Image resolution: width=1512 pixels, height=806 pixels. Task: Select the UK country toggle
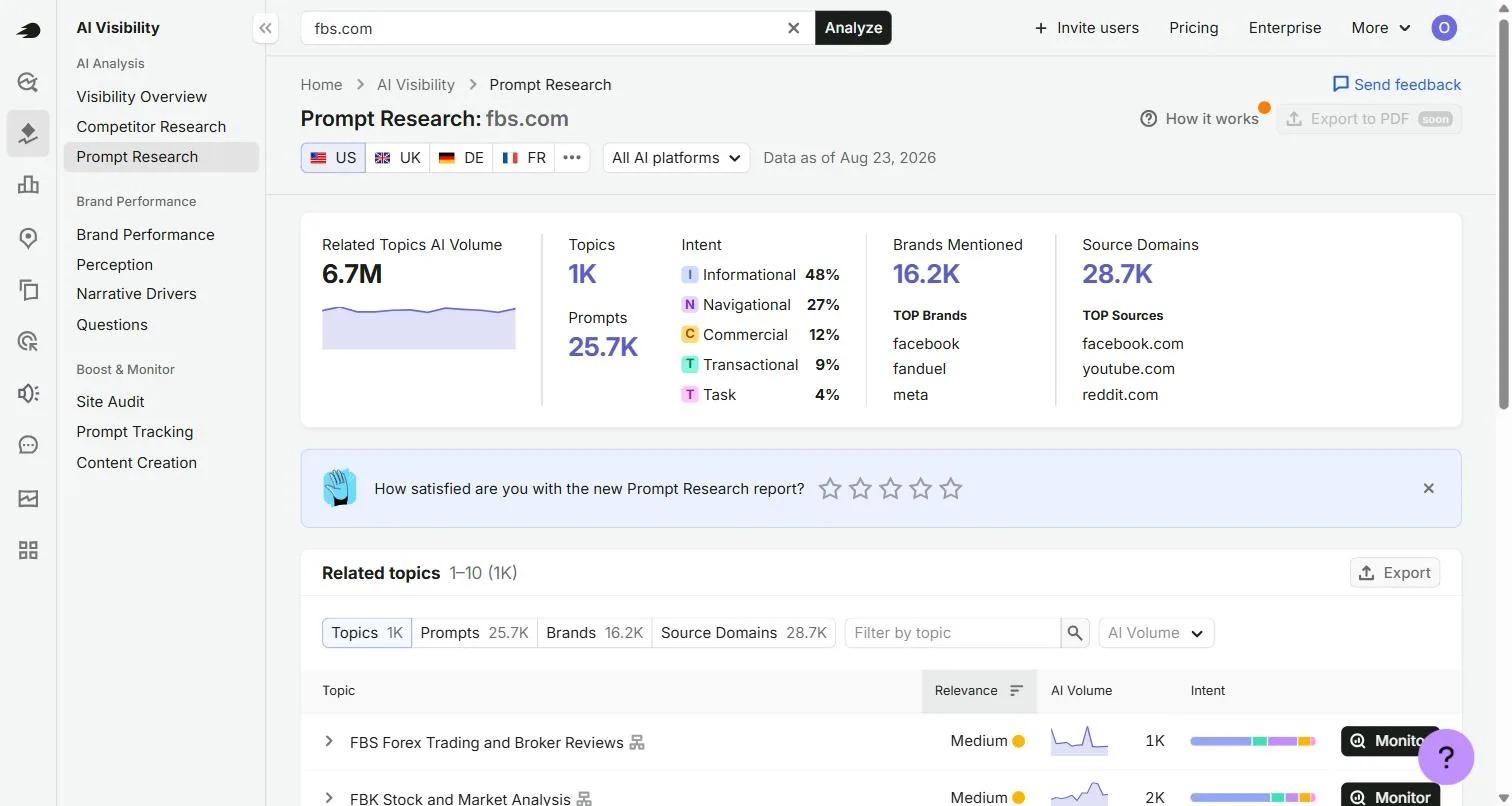397,157
